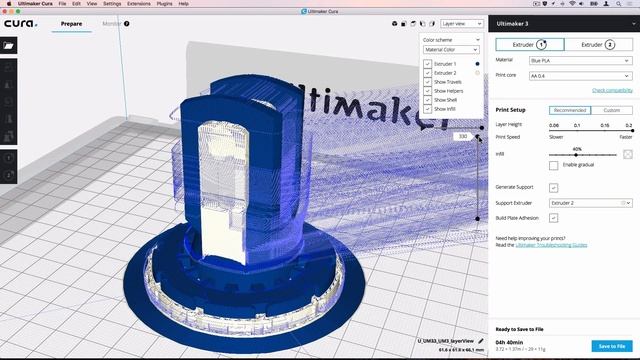Toggle the Build Plate Adhesion checkbox
The image size is (640, 360).
pyautogui.click(x=553, y=218)
